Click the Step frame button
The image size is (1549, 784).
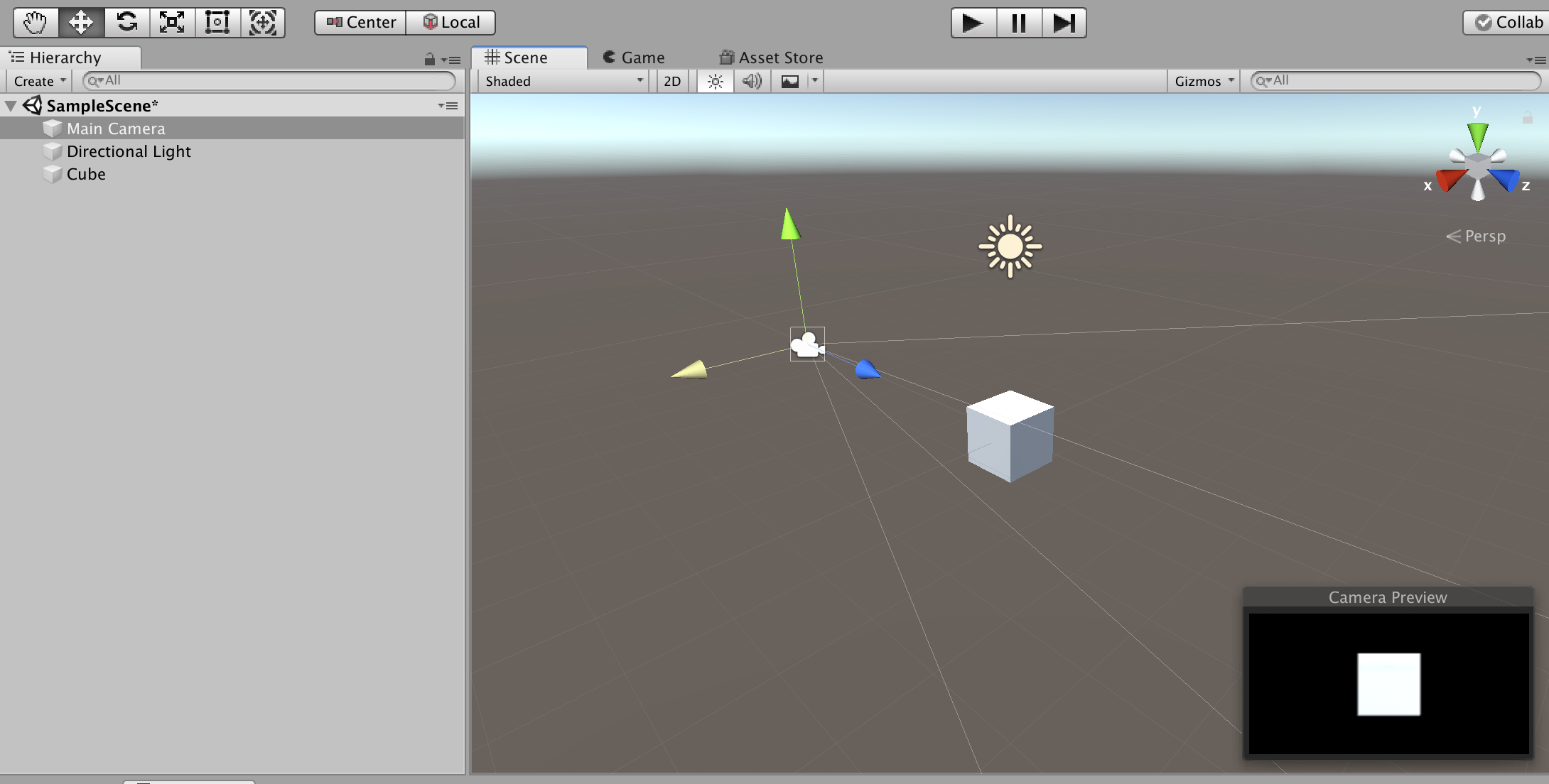1064,23
